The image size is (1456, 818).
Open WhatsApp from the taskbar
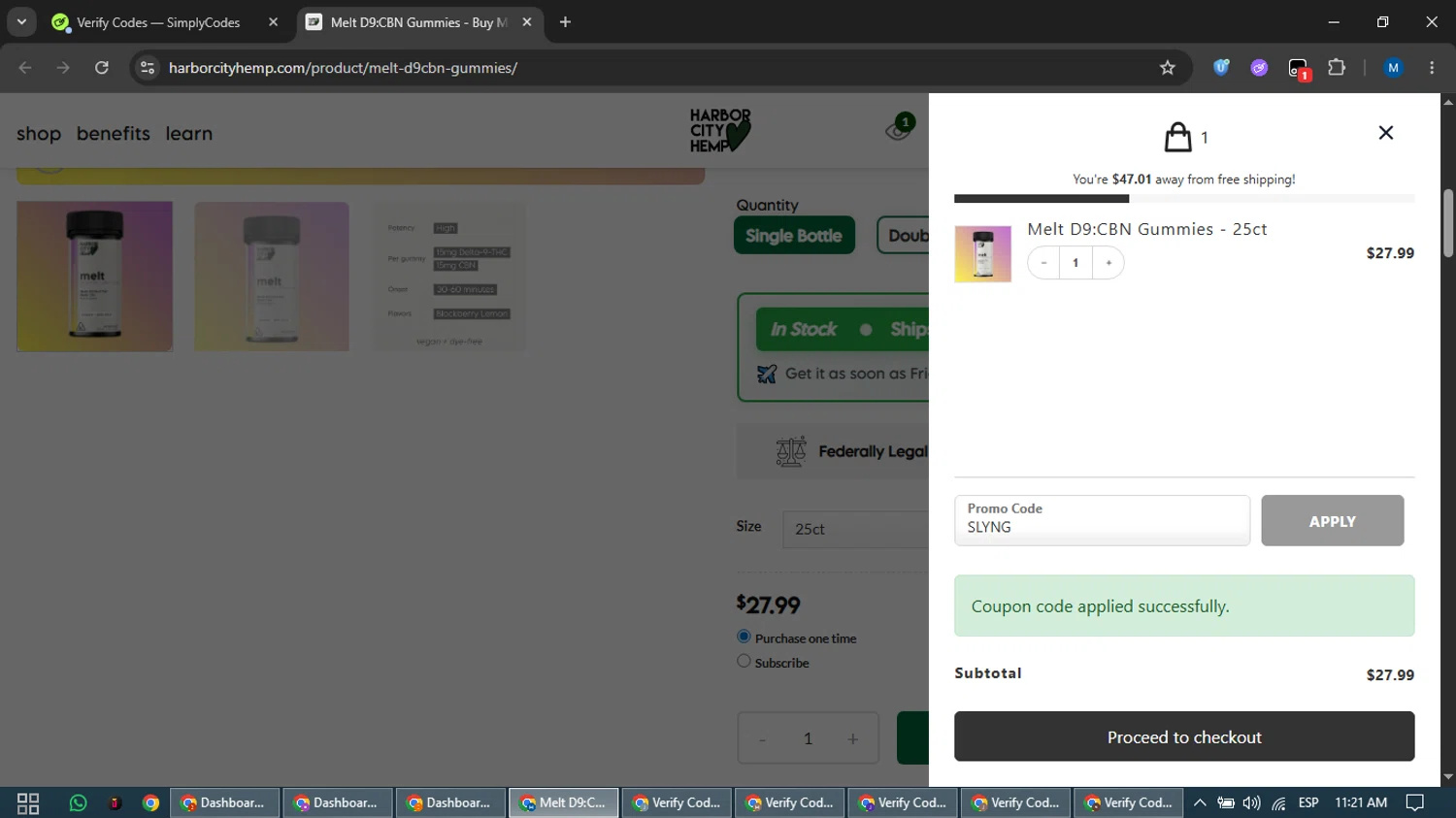point(78,803)
